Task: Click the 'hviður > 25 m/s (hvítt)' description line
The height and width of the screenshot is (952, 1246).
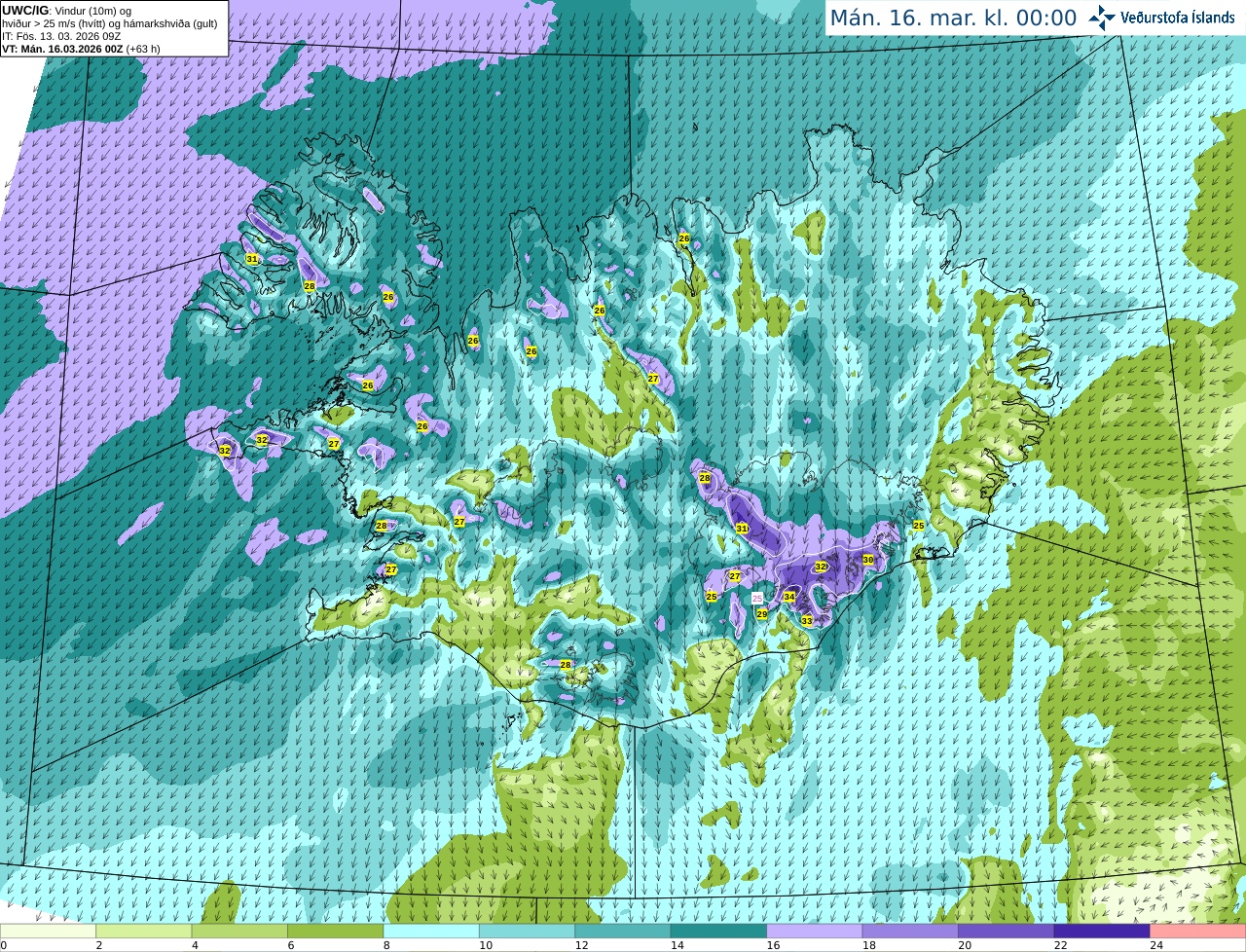Action: coord(109,23)
